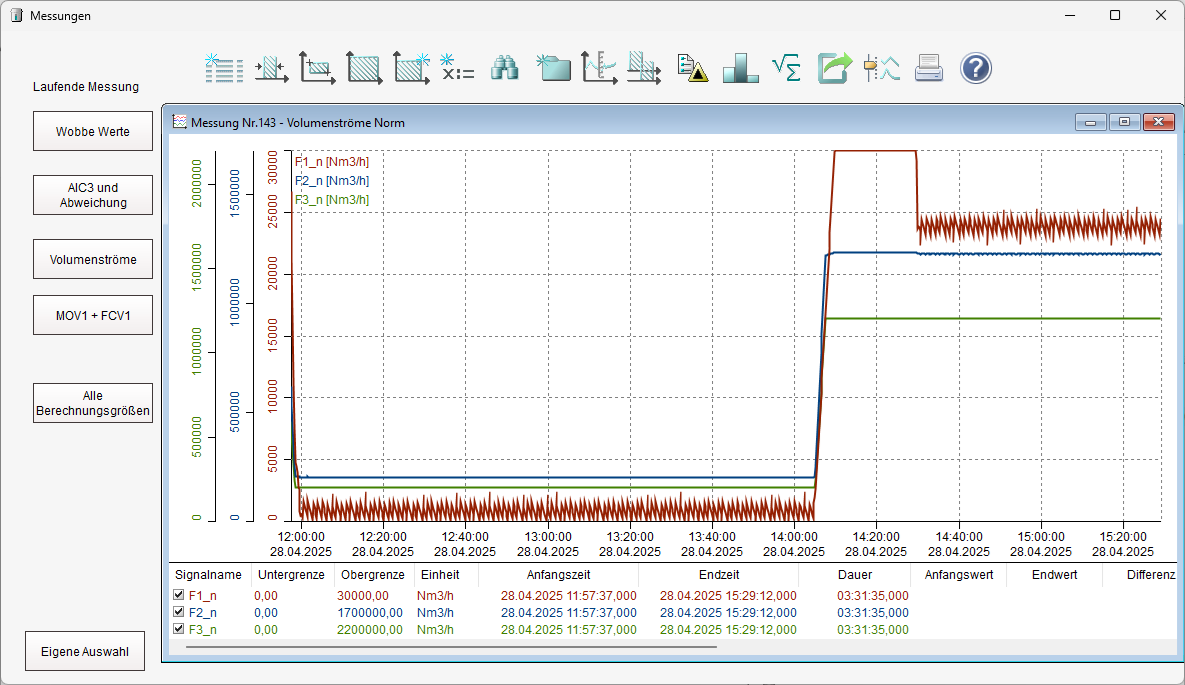The image size is (1185, 685).
Task: Open the Wobbe Werte measurement view
Action: [93, 132]
